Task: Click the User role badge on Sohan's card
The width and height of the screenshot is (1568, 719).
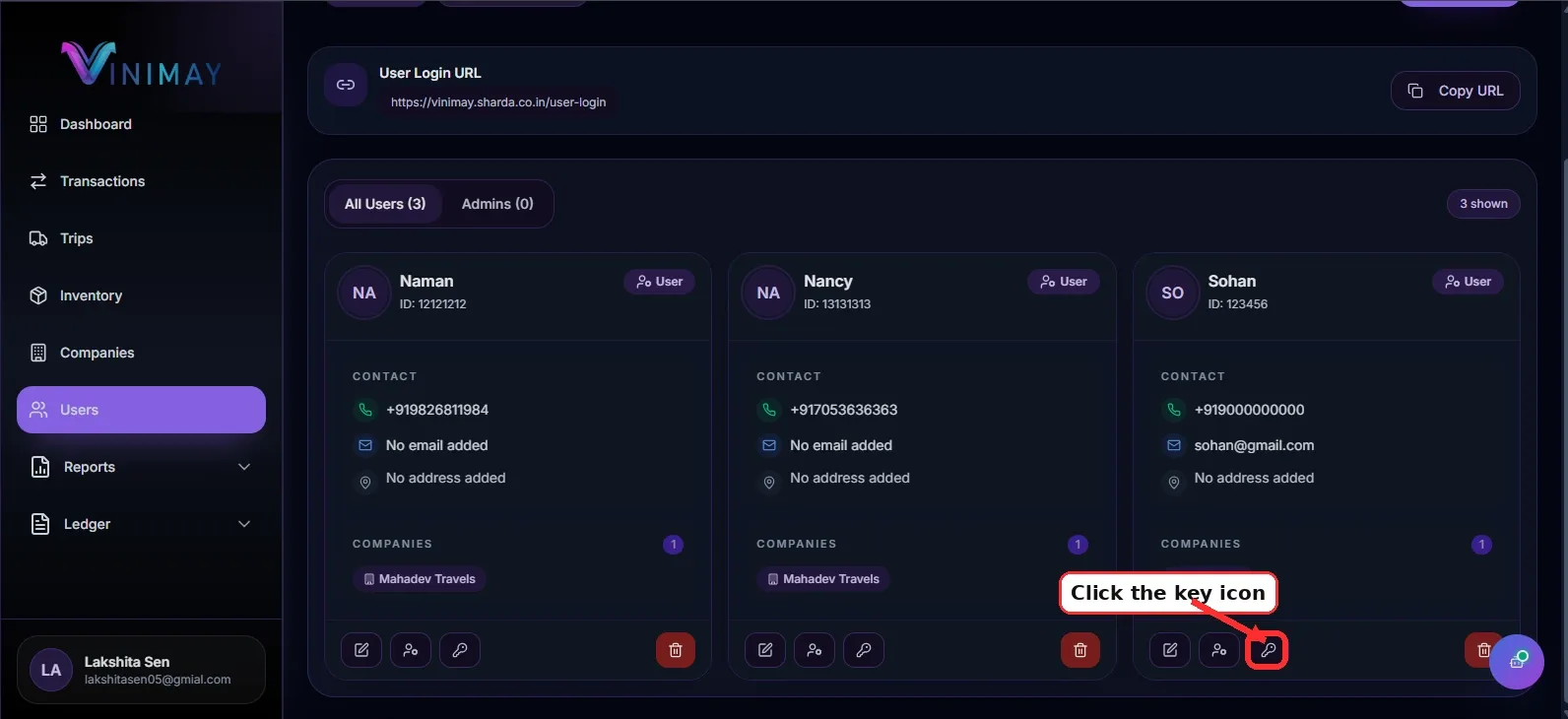Action: pyautogui.click(x=1468, y=282)
